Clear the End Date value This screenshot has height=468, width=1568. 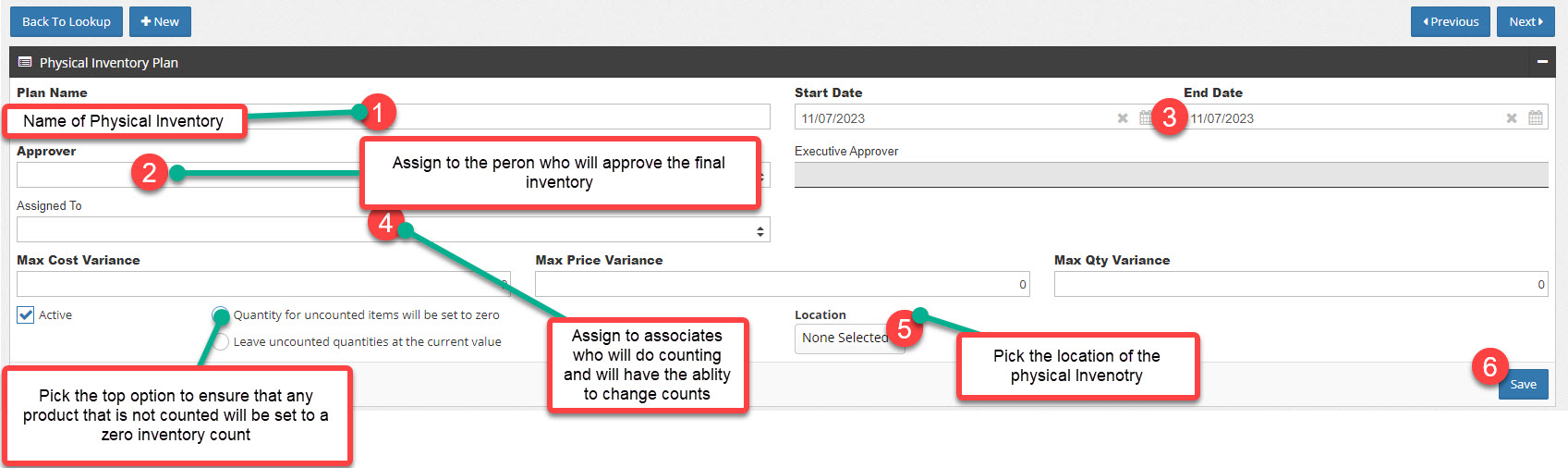1512,118
